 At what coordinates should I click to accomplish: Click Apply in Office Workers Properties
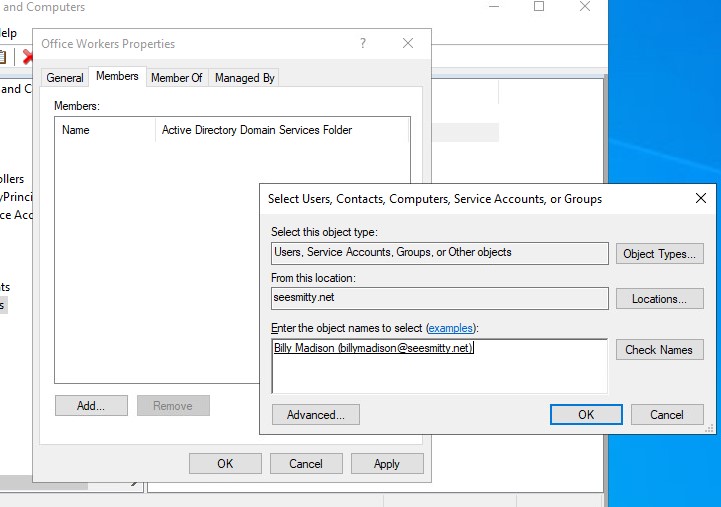click(x=387, y=463)
